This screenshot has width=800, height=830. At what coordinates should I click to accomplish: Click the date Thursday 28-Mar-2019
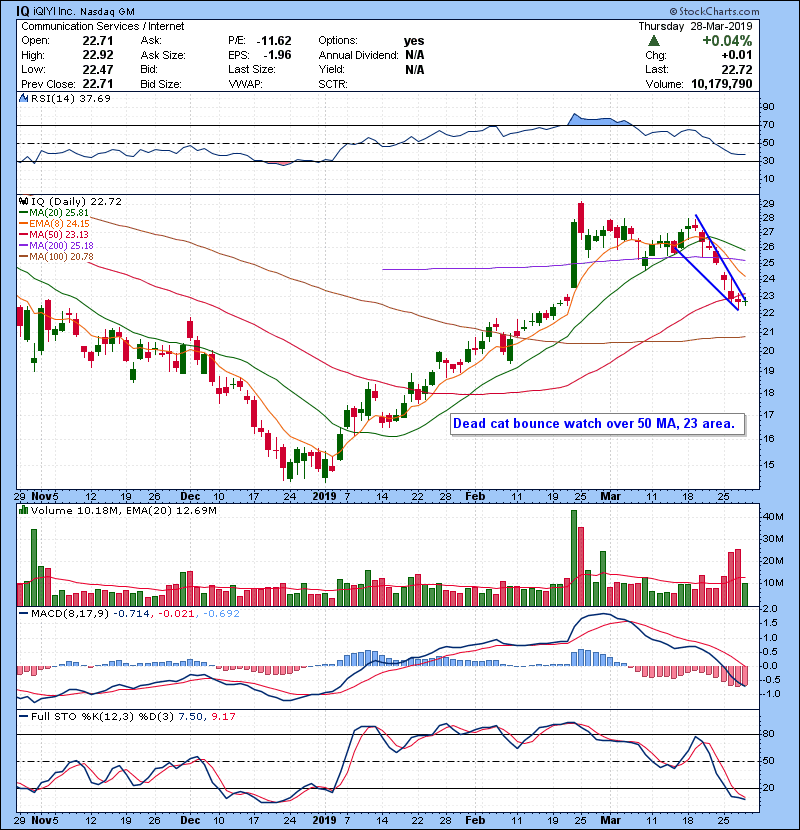[695, 26]
